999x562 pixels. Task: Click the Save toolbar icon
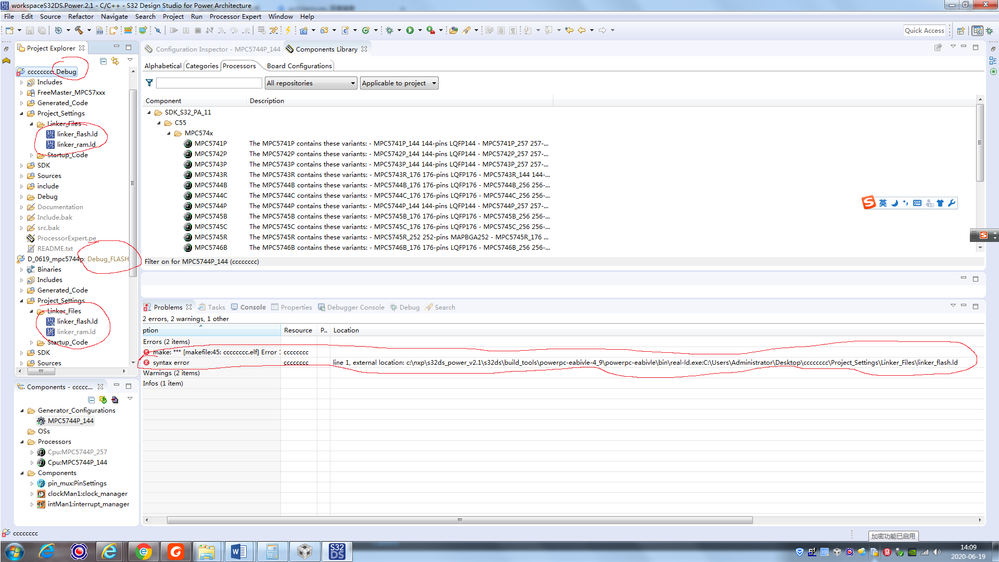[29, 30]
